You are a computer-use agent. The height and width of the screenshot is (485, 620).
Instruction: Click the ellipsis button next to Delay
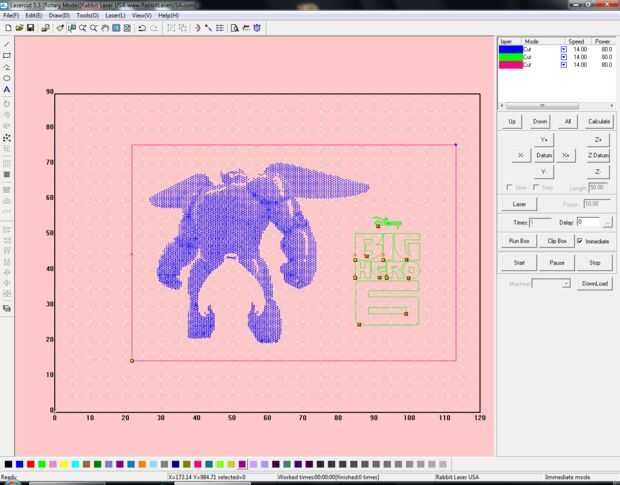click(x=607, y=223)
